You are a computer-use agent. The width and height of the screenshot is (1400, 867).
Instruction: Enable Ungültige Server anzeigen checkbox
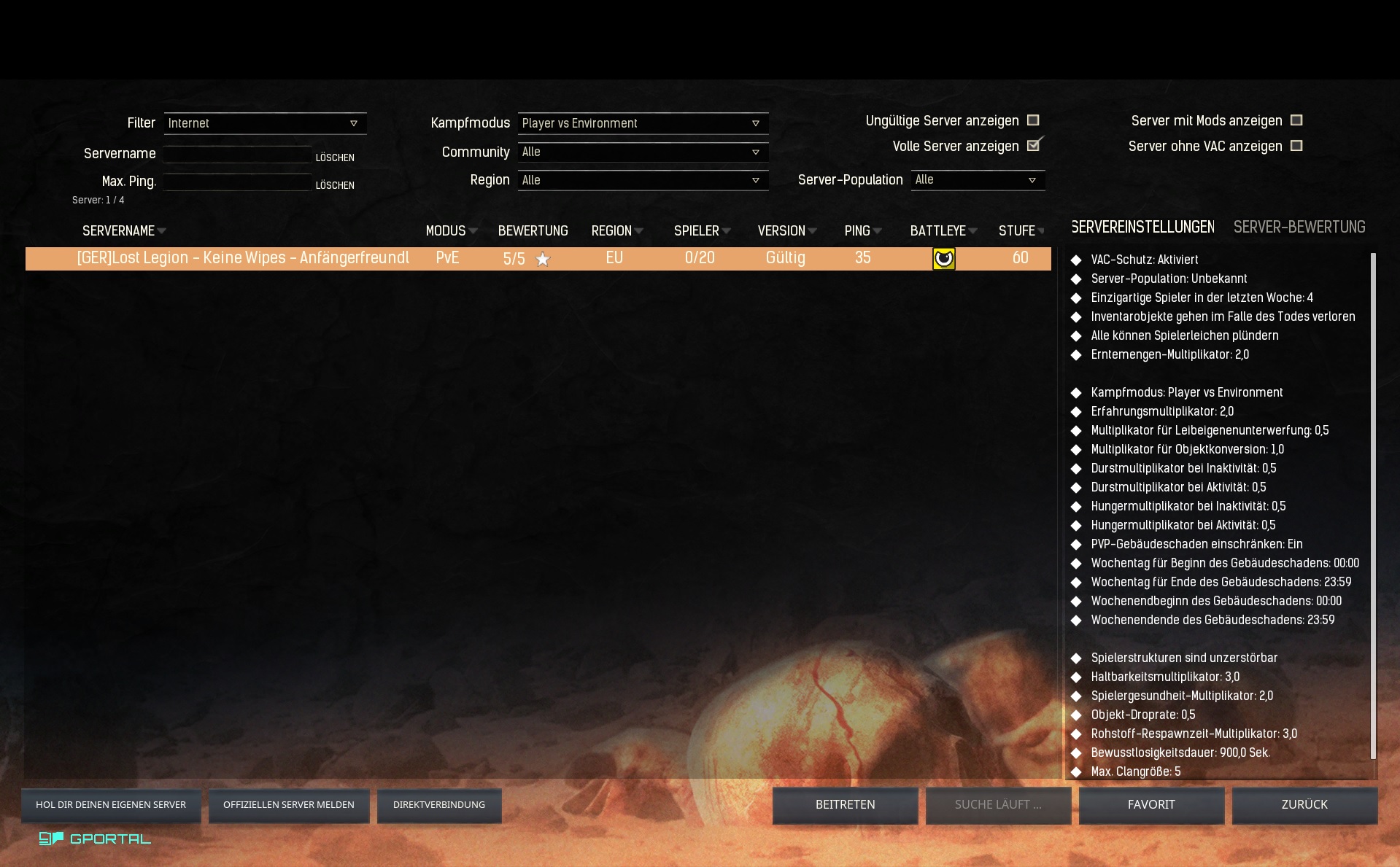pos(1033,120)
